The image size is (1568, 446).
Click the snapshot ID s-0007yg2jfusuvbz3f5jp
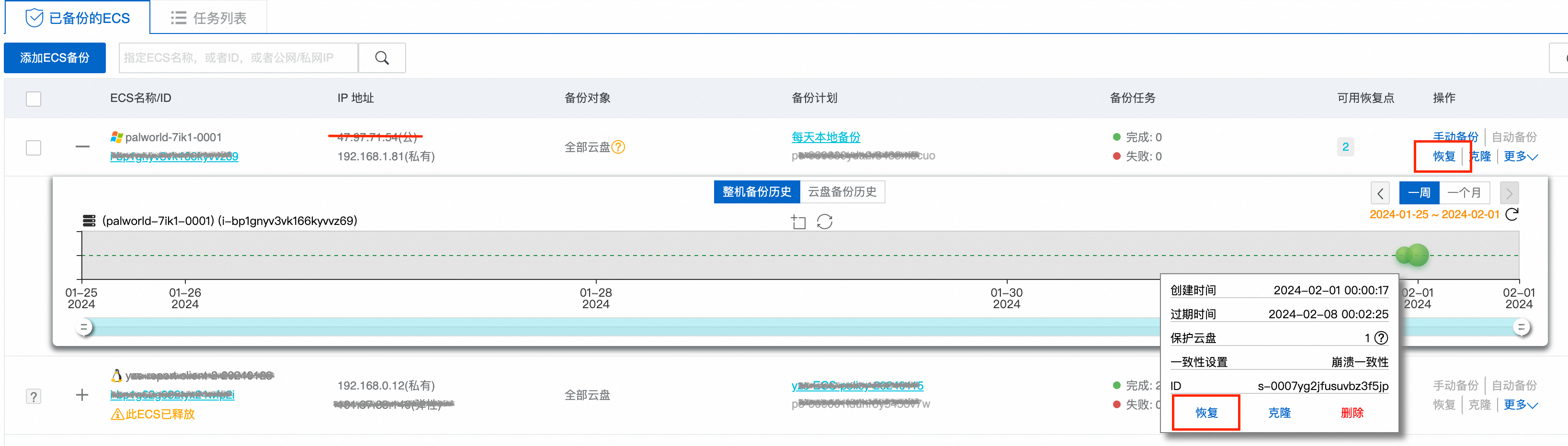1323,386
